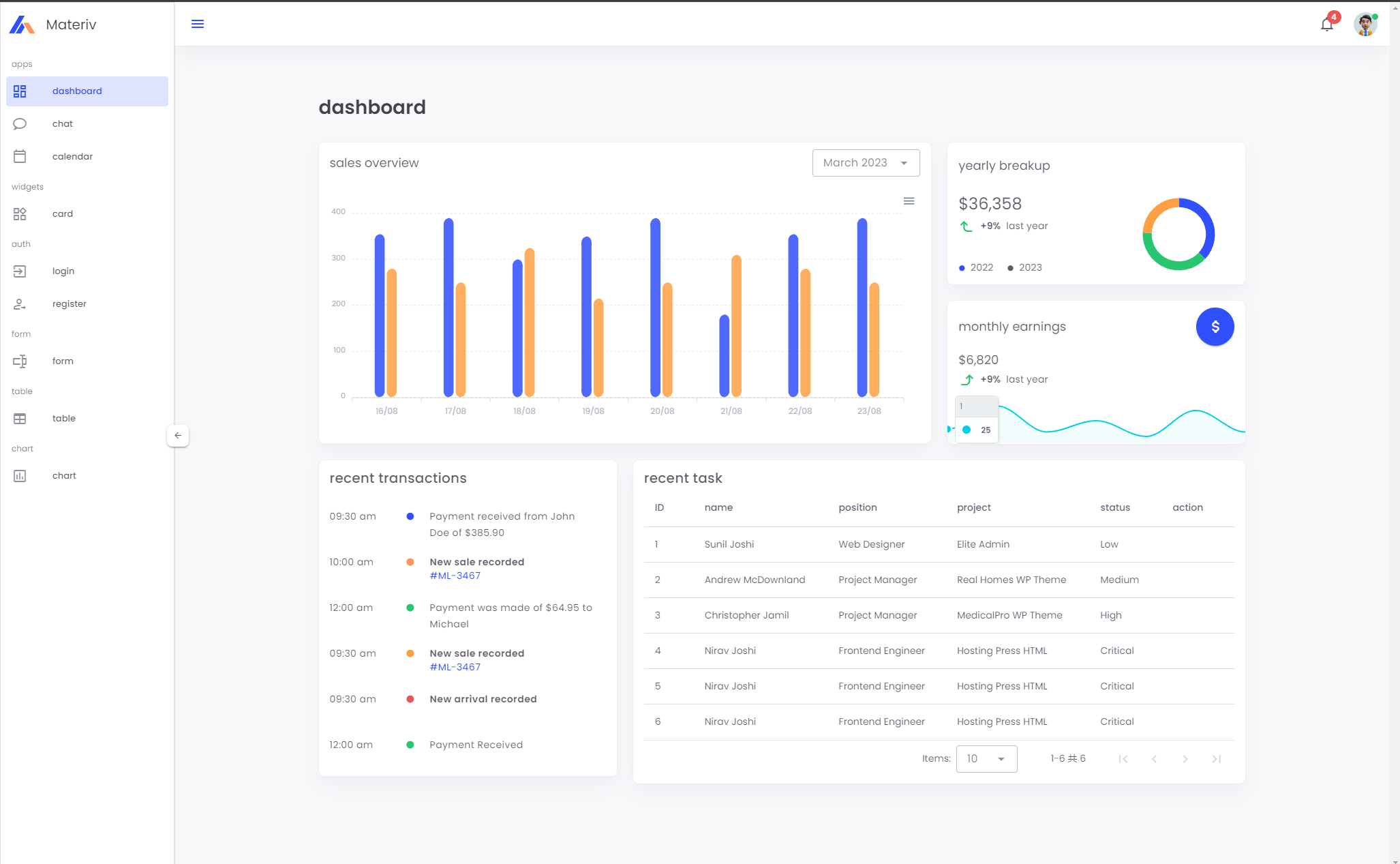Expand the Items per page dropdown
Image resolution: width=1400 pixels, height=864 pixels.
tap(986, 758)
